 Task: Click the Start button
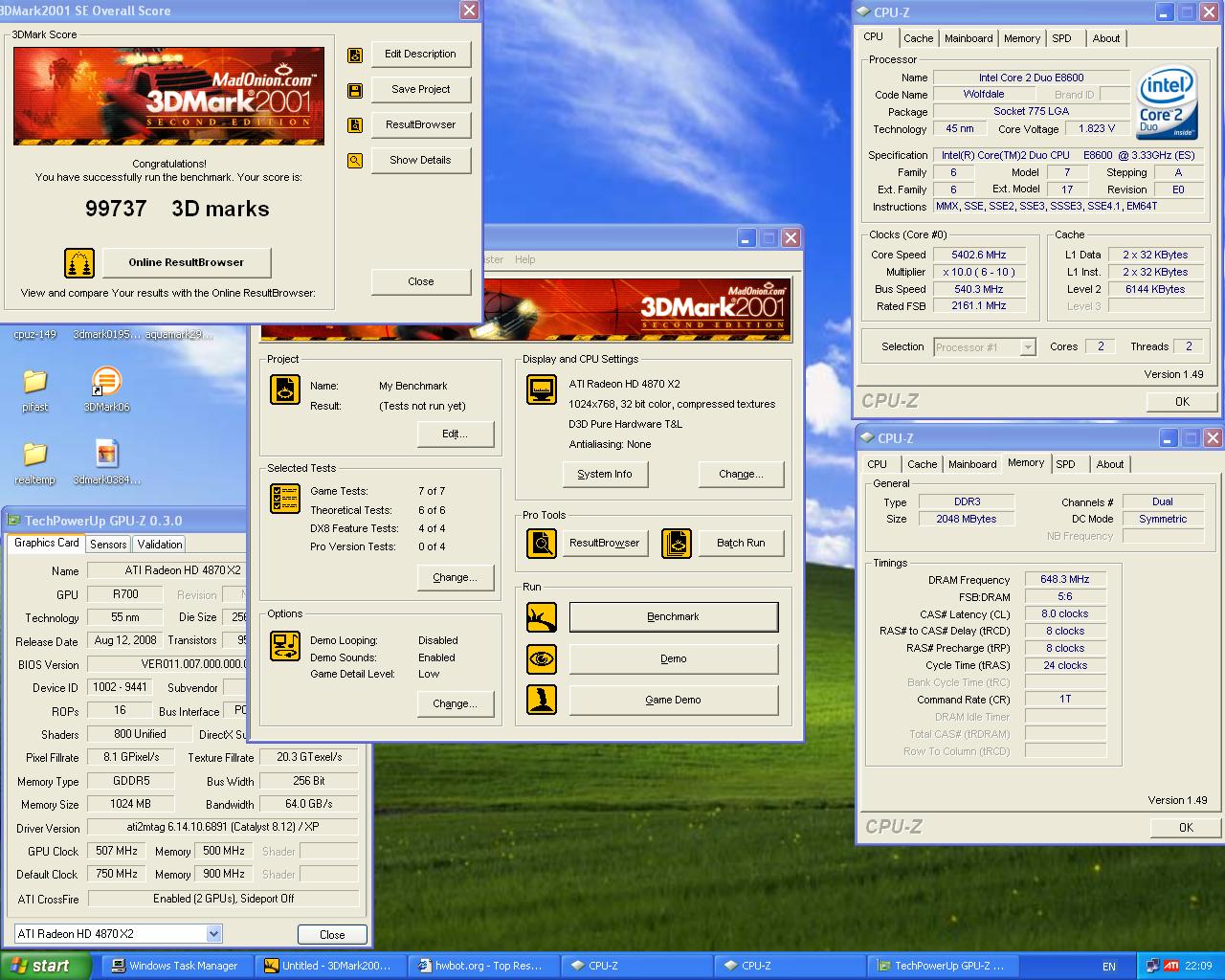click(x=46, y=966)
